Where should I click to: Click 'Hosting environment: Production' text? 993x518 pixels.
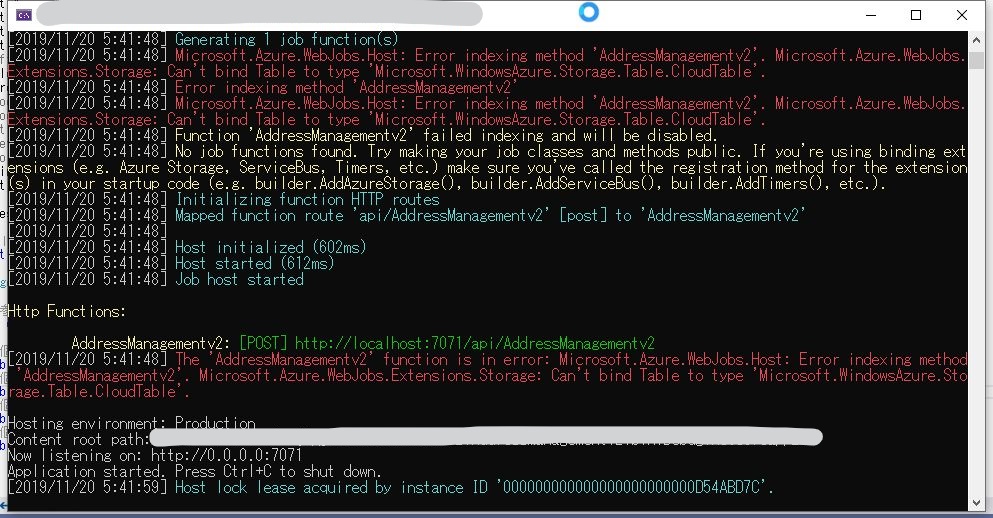click(x=132, y=423)
